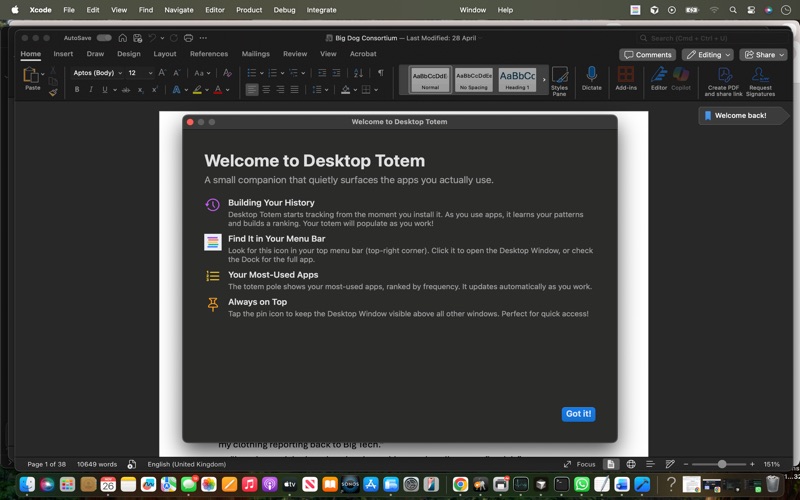Click the Sort A-Z icon

[x=358, y=73]
